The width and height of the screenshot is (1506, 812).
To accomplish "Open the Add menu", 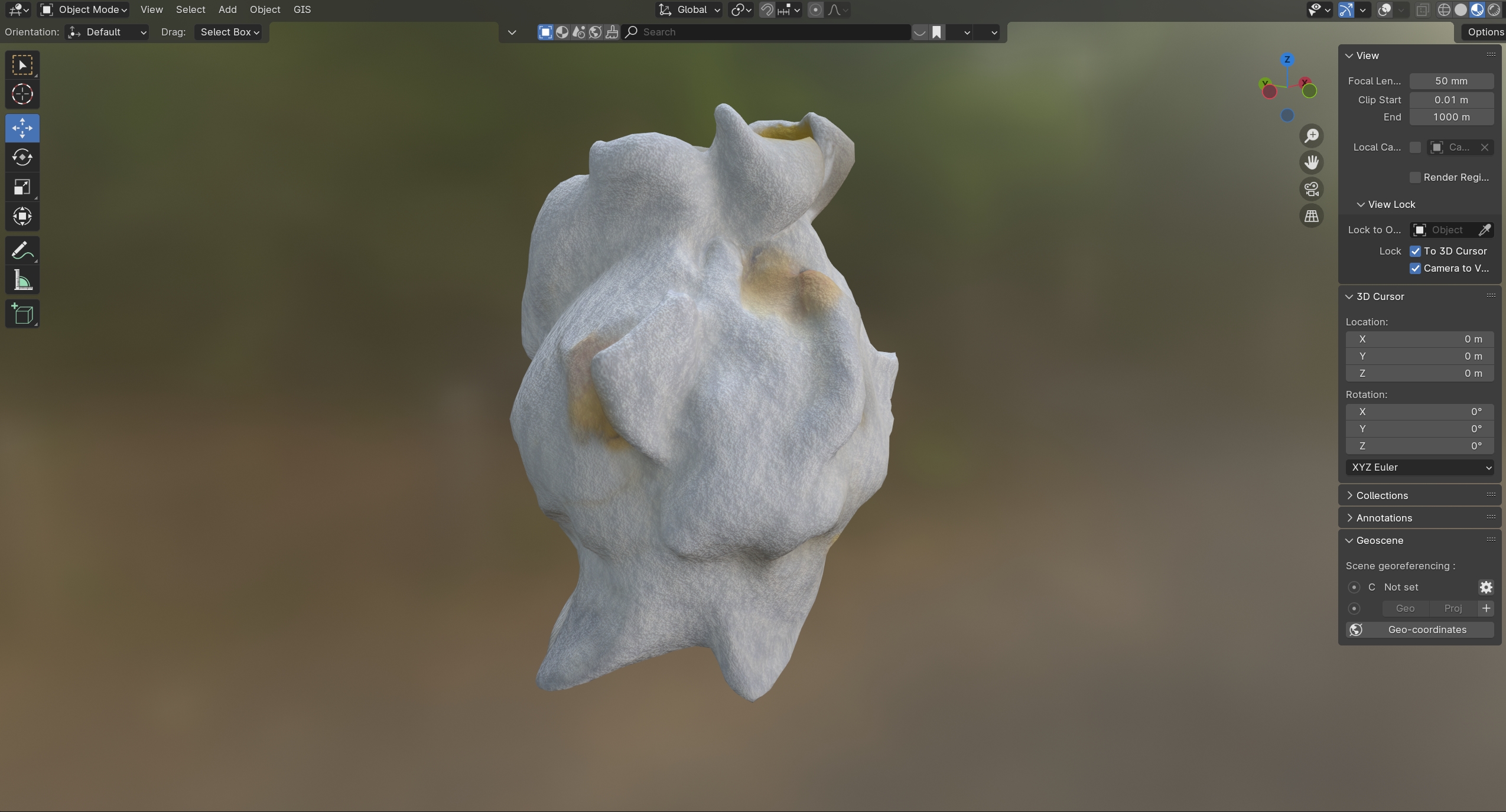I will tap(227, 9).
